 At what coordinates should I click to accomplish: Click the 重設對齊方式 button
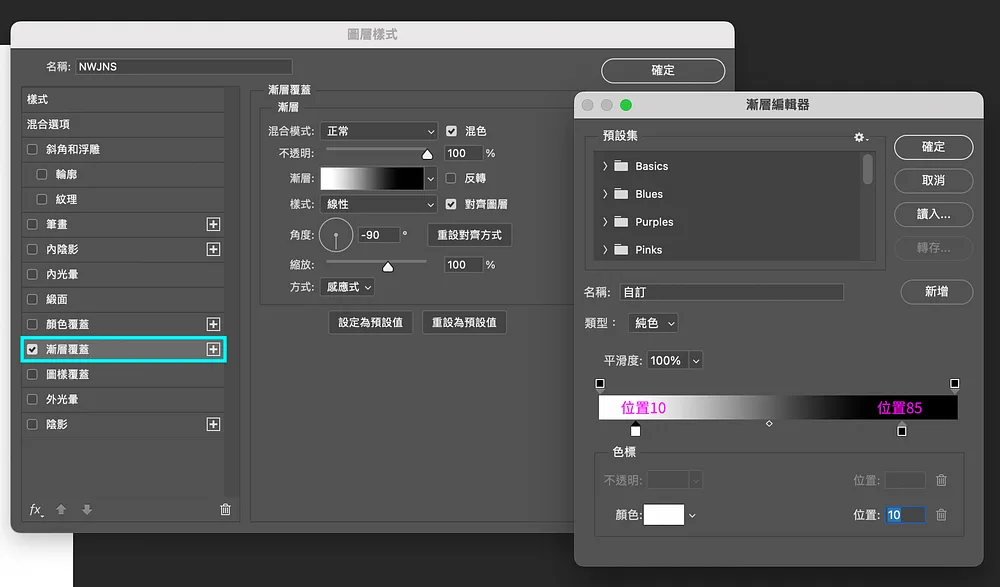pyautogui.click(x=469, y=235)
